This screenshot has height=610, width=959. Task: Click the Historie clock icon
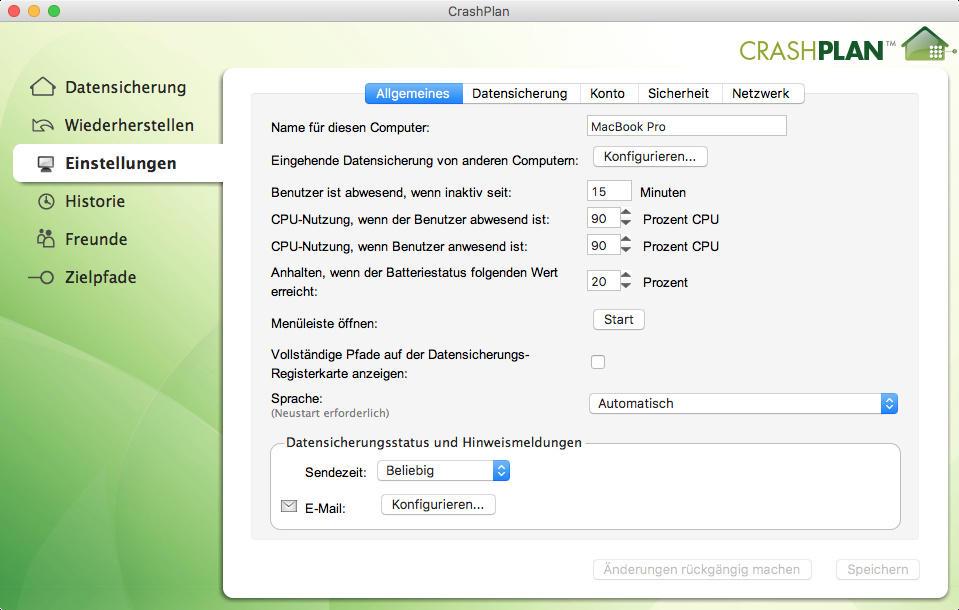pyautogui.click(x=46, y=201)
